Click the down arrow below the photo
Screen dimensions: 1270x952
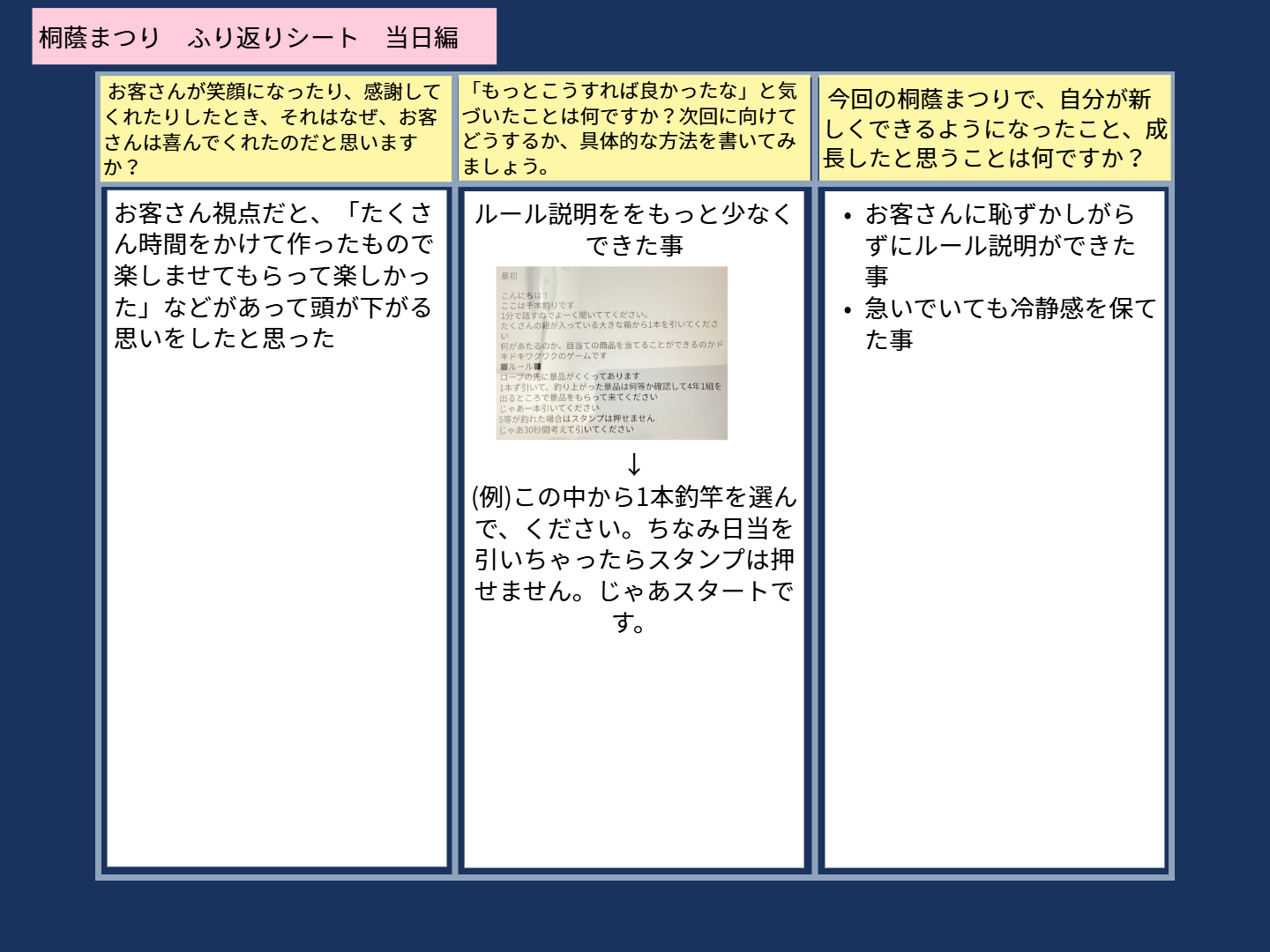[633, 465]
